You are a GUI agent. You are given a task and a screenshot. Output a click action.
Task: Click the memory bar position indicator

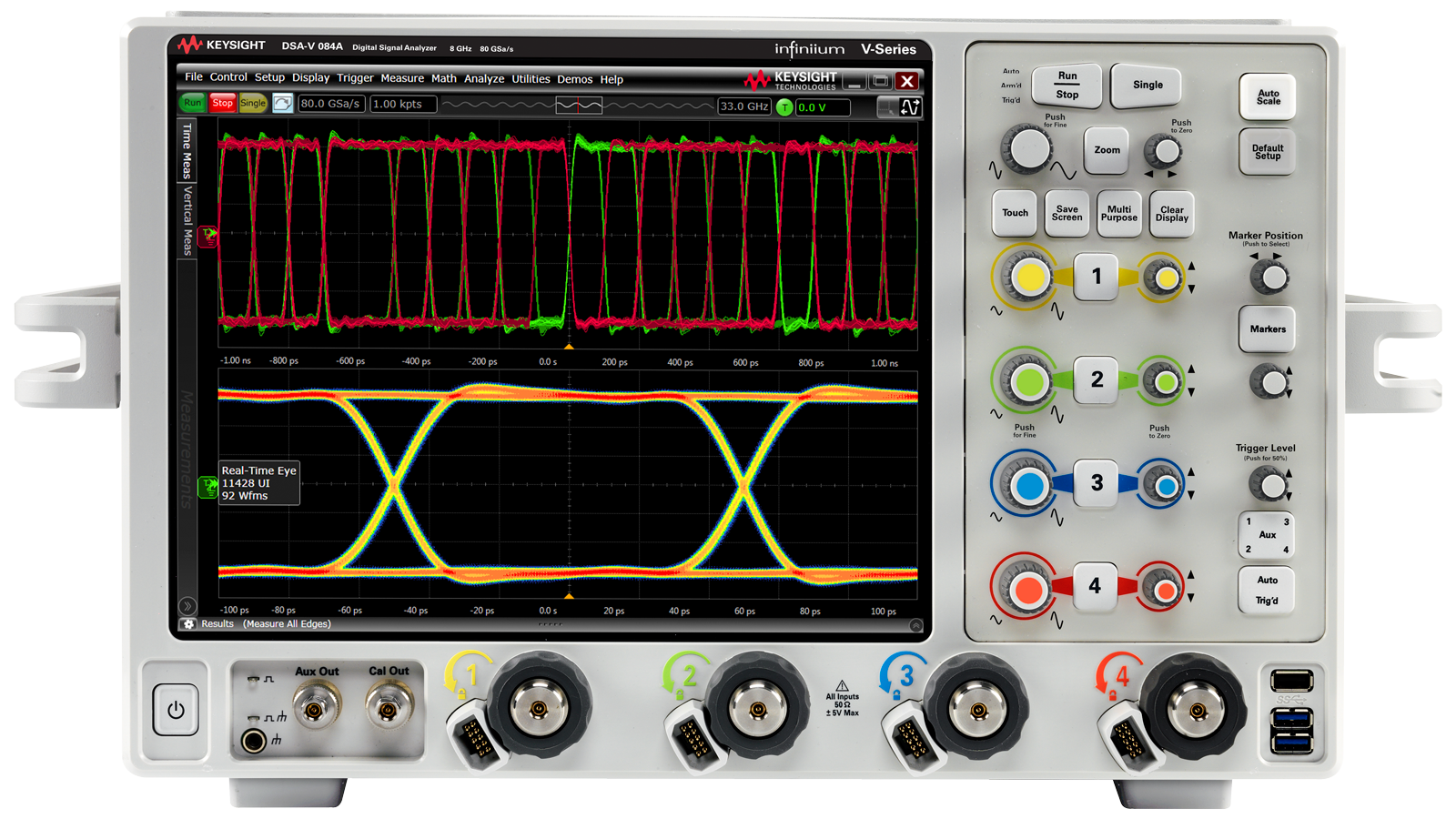point(579,106)
